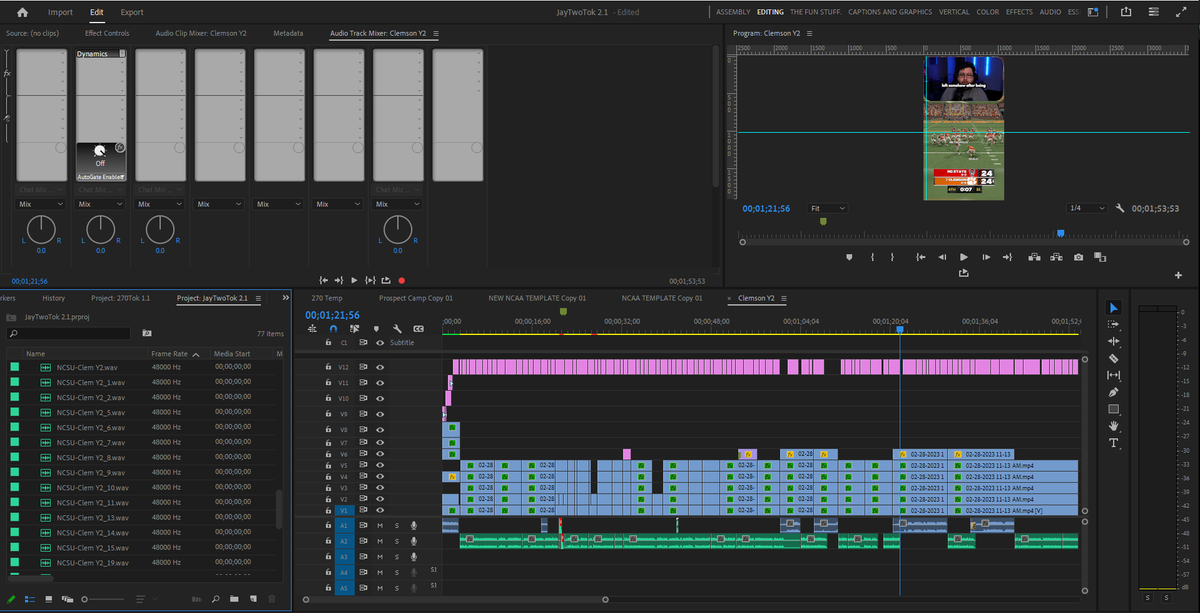Click Export Frame camera icon

pyautogui.click(x=1078, y=257)
